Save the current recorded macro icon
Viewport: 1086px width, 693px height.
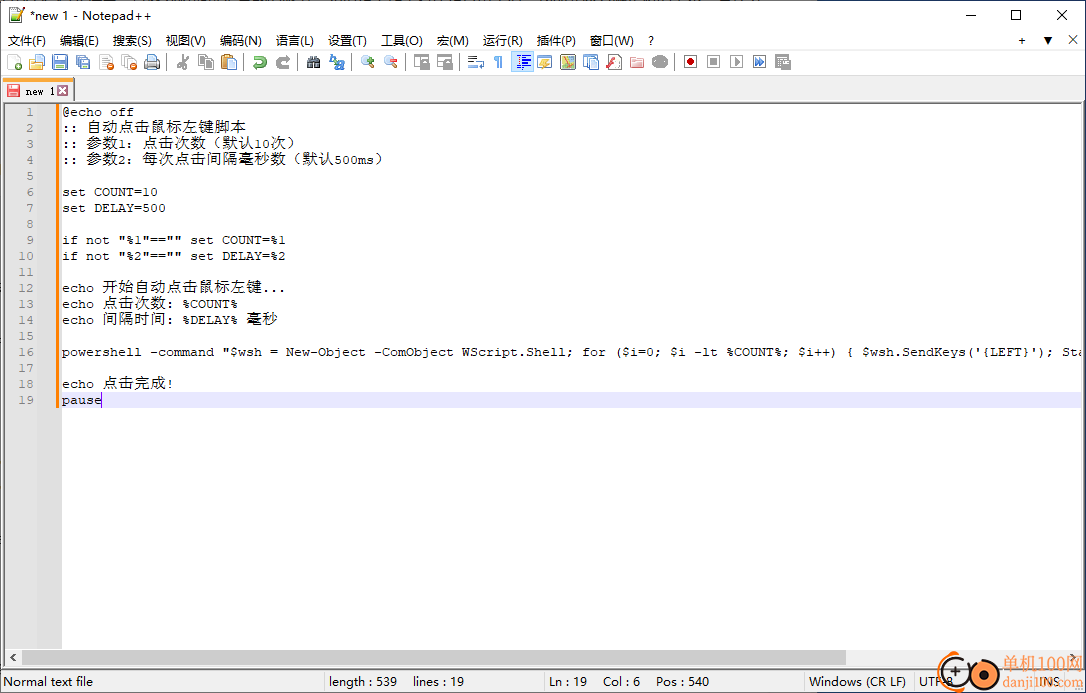pyautogui.click(x=783, y=62)
